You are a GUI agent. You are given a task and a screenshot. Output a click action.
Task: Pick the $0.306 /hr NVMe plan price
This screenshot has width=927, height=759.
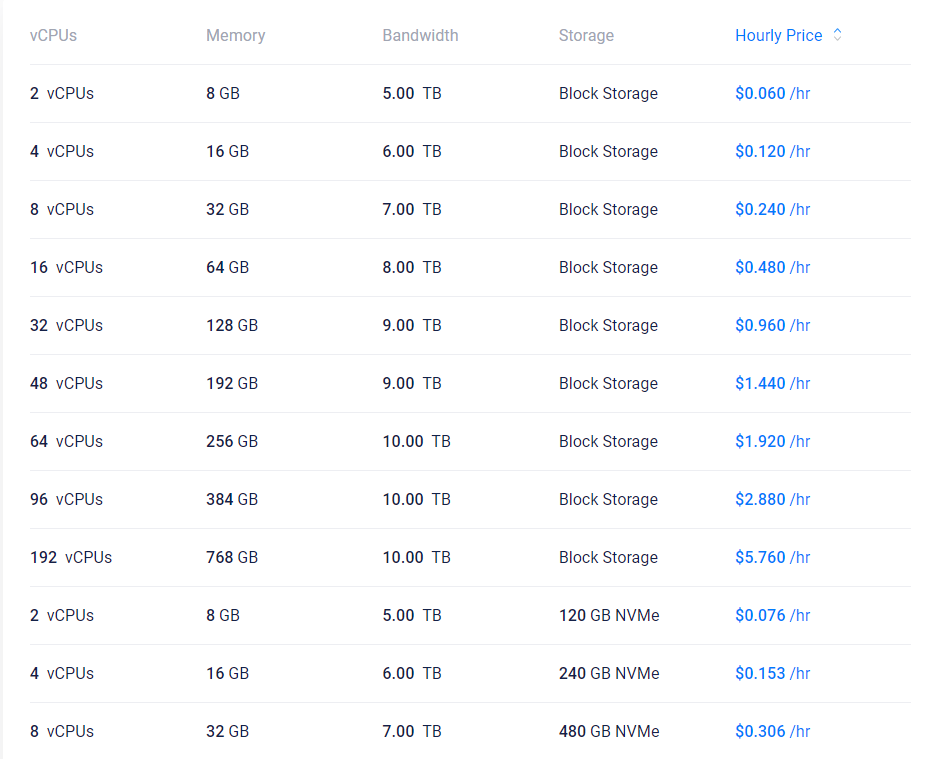click(x=772, y=731)
